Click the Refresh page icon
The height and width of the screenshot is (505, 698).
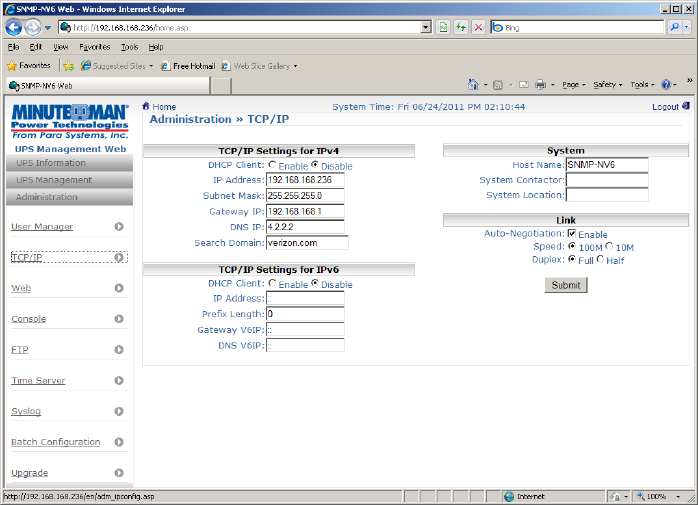click(x=461, y=28)
